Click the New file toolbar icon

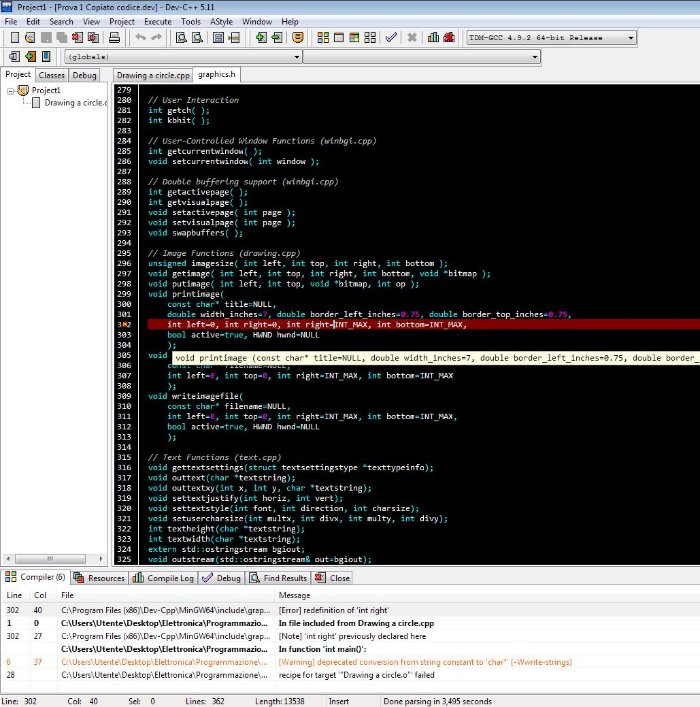[x=14, y=37]
